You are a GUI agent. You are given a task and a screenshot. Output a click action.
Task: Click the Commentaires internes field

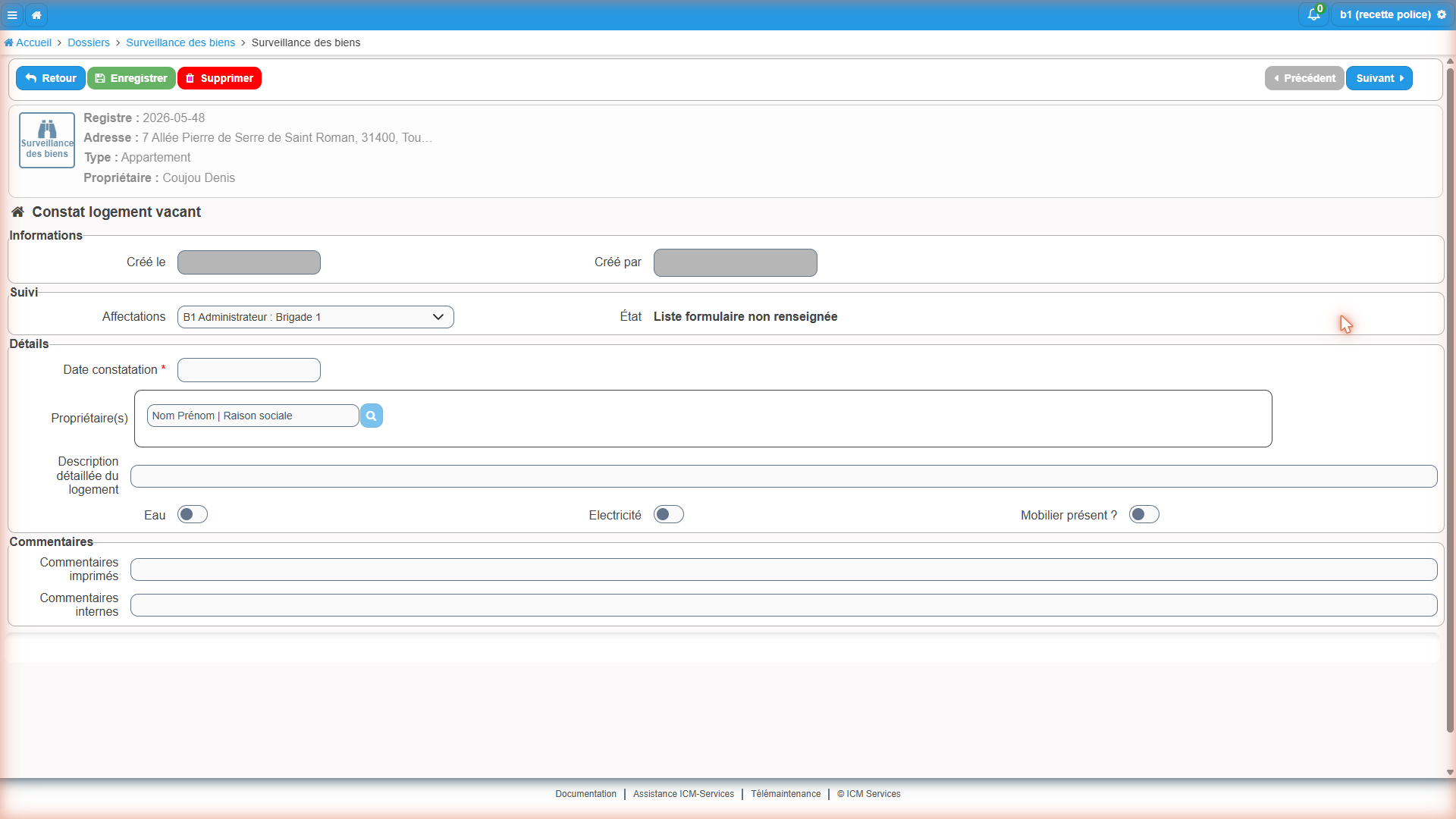tap(784, 605)
